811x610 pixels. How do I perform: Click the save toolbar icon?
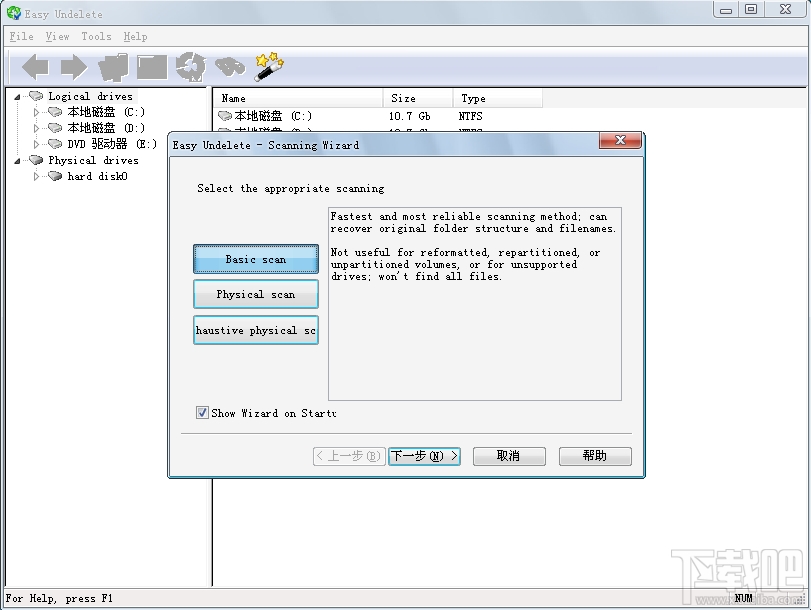pyautogui.click(x=151, y=66)
